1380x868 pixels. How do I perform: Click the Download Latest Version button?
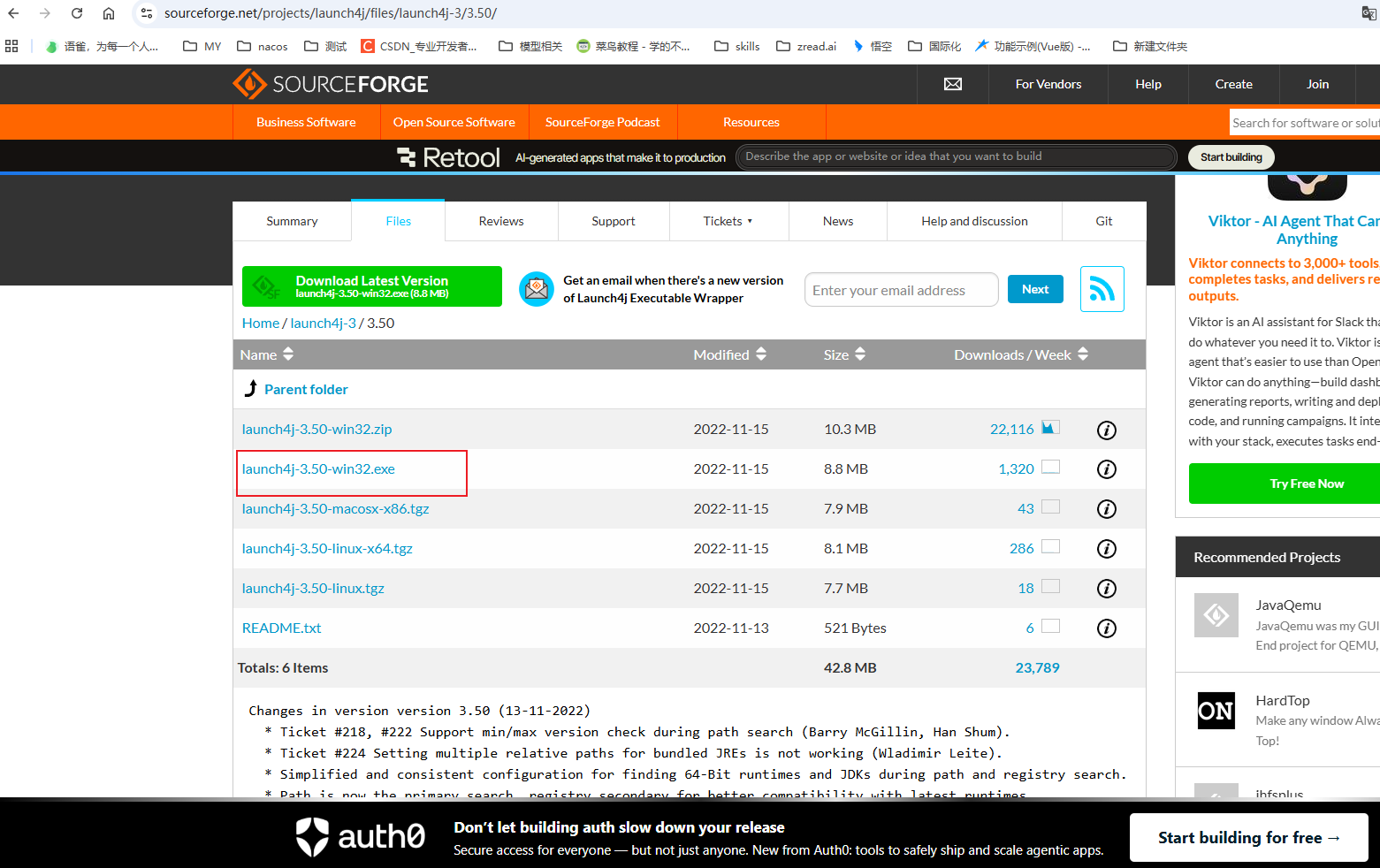(372, 286)
